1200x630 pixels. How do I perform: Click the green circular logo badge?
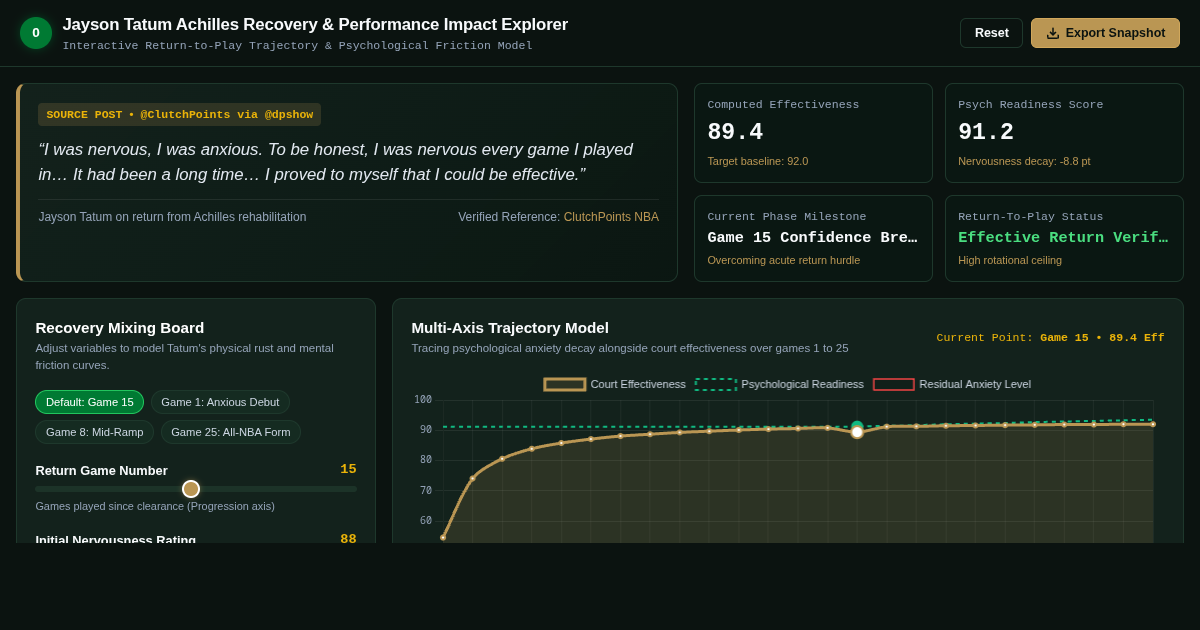(36, 33)
